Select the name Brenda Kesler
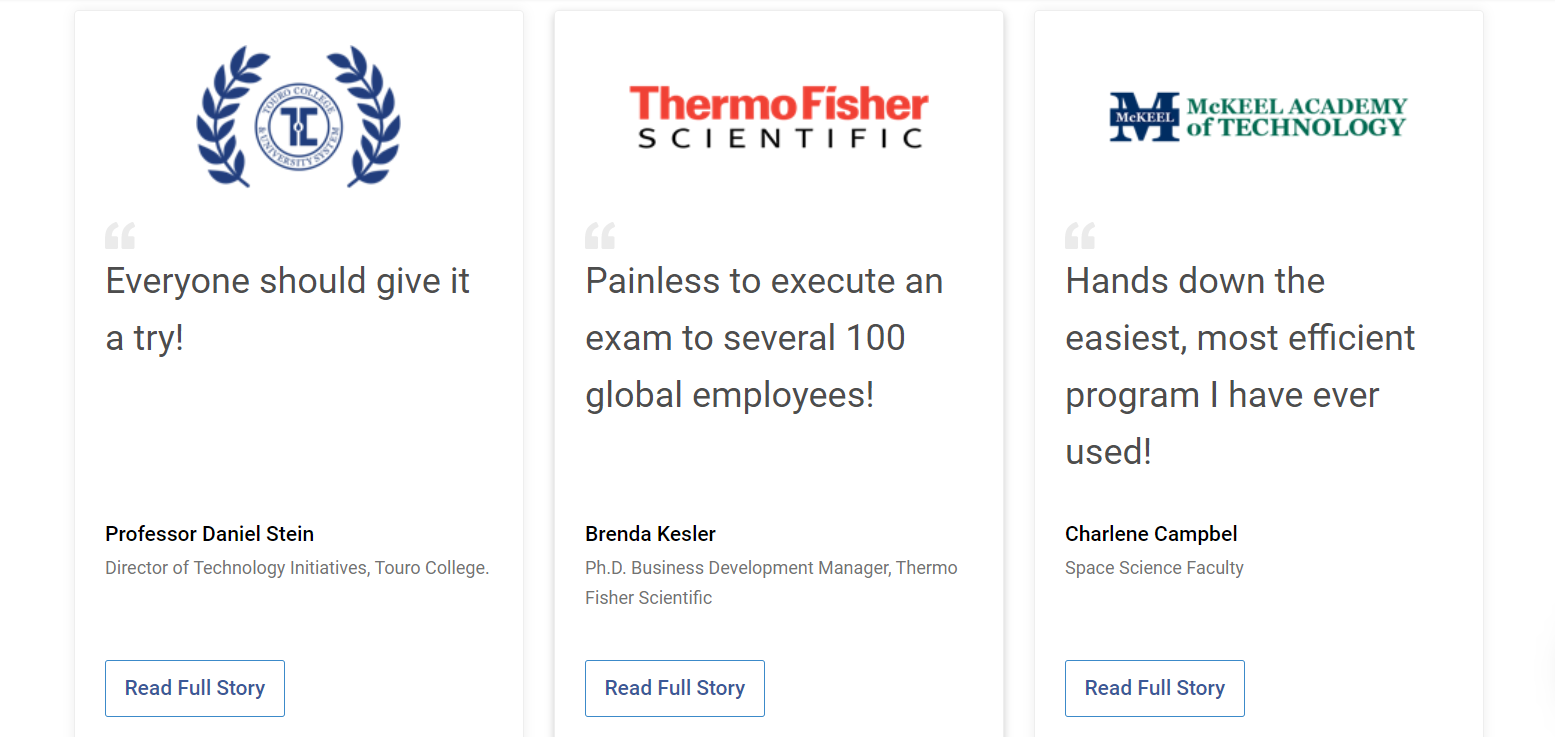 [x=651, y=534]
